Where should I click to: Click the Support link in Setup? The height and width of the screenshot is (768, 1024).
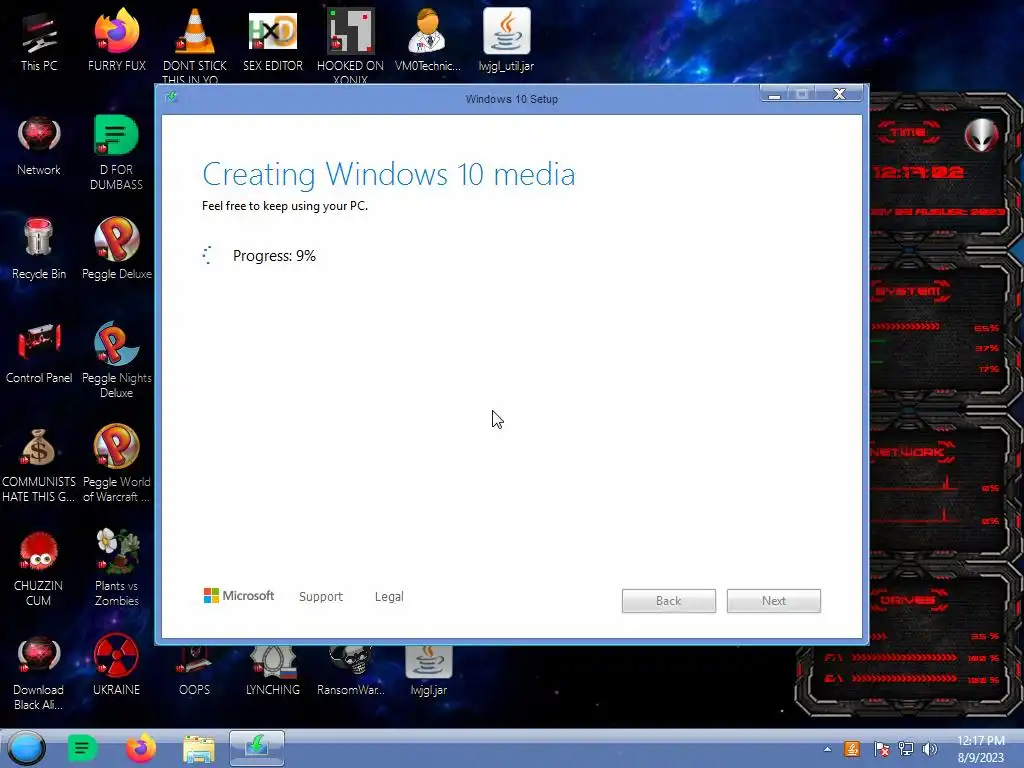point(321,596)
